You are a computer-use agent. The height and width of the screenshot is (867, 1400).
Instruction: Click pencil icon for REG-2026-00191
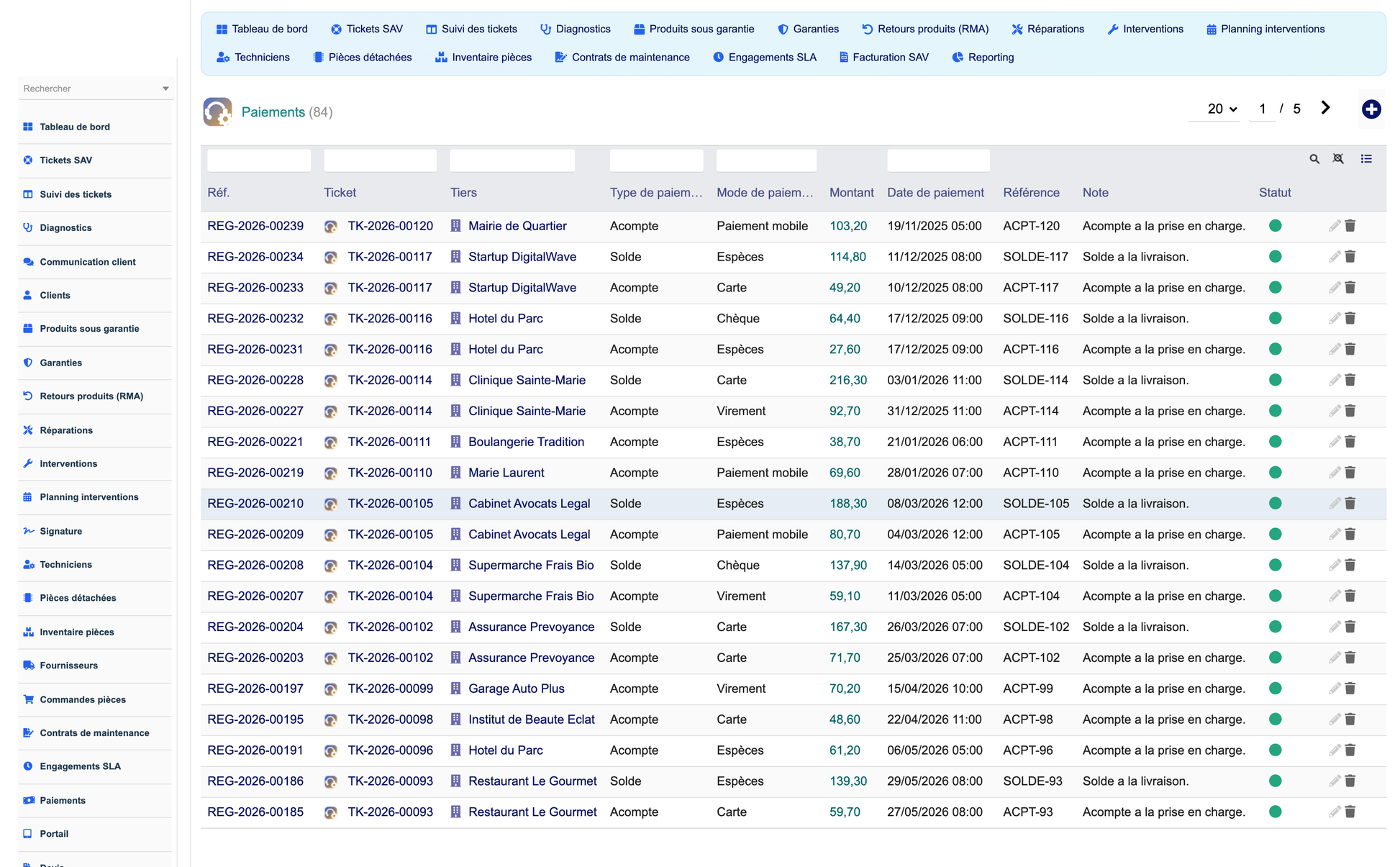tap(1335, 750)
